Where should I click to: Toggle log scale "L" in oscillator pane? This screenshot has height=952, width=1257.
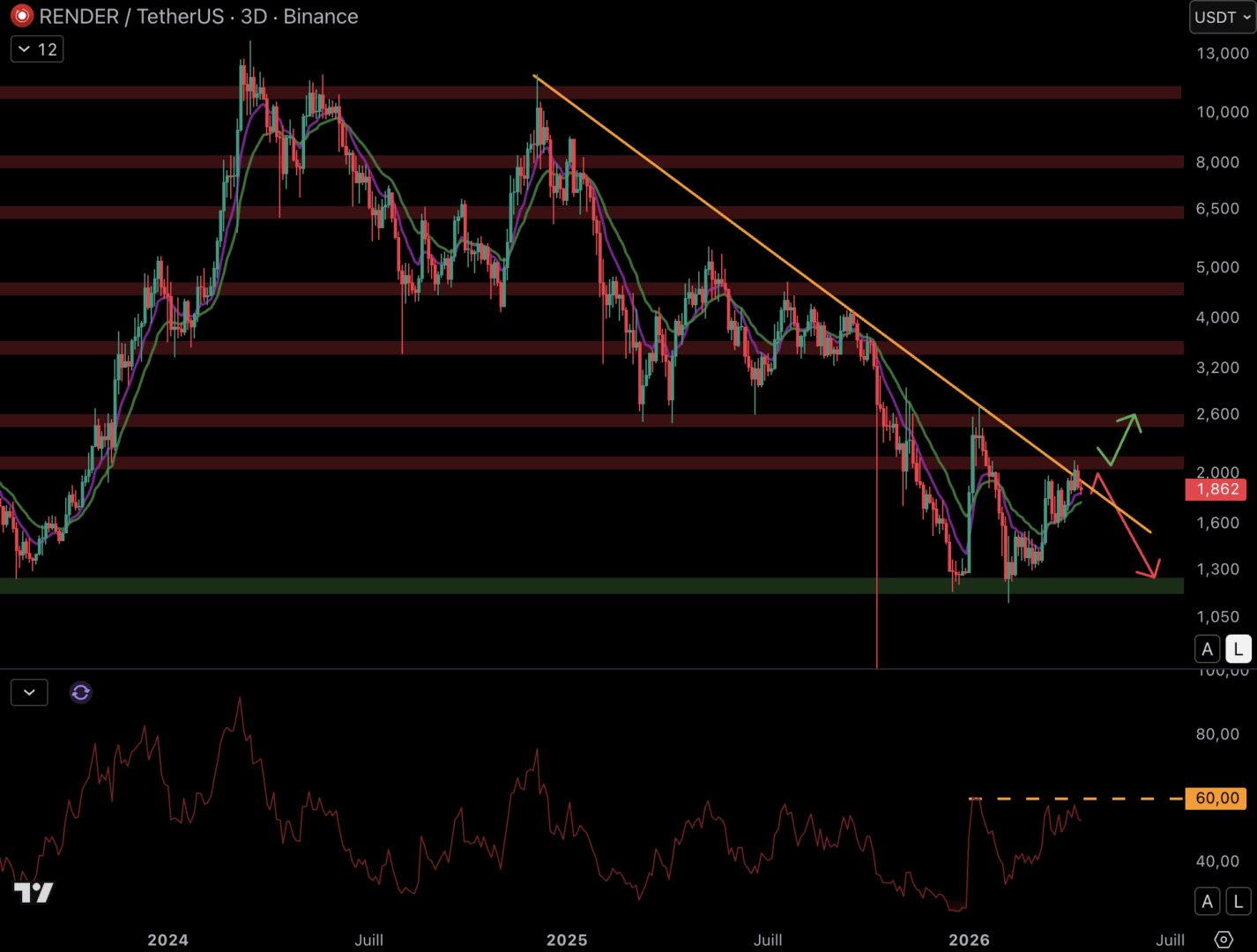tap(1238, 901)
